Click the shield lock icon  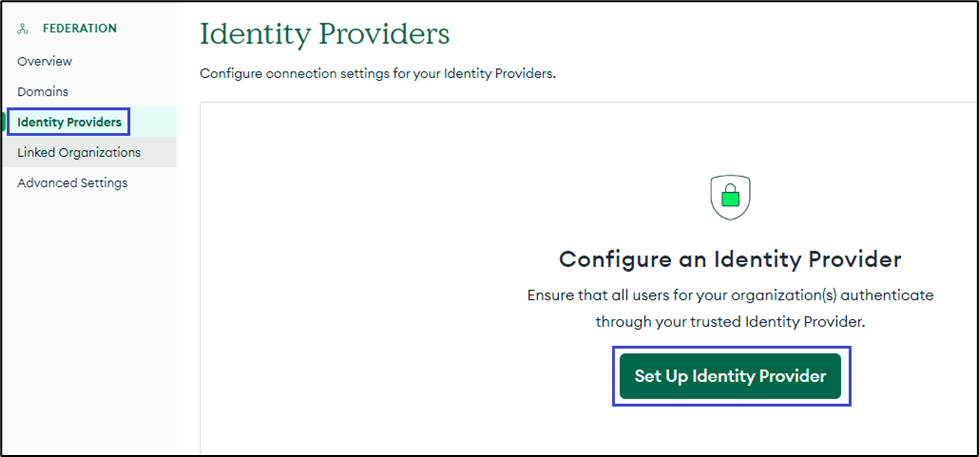[x=730, y=197]
